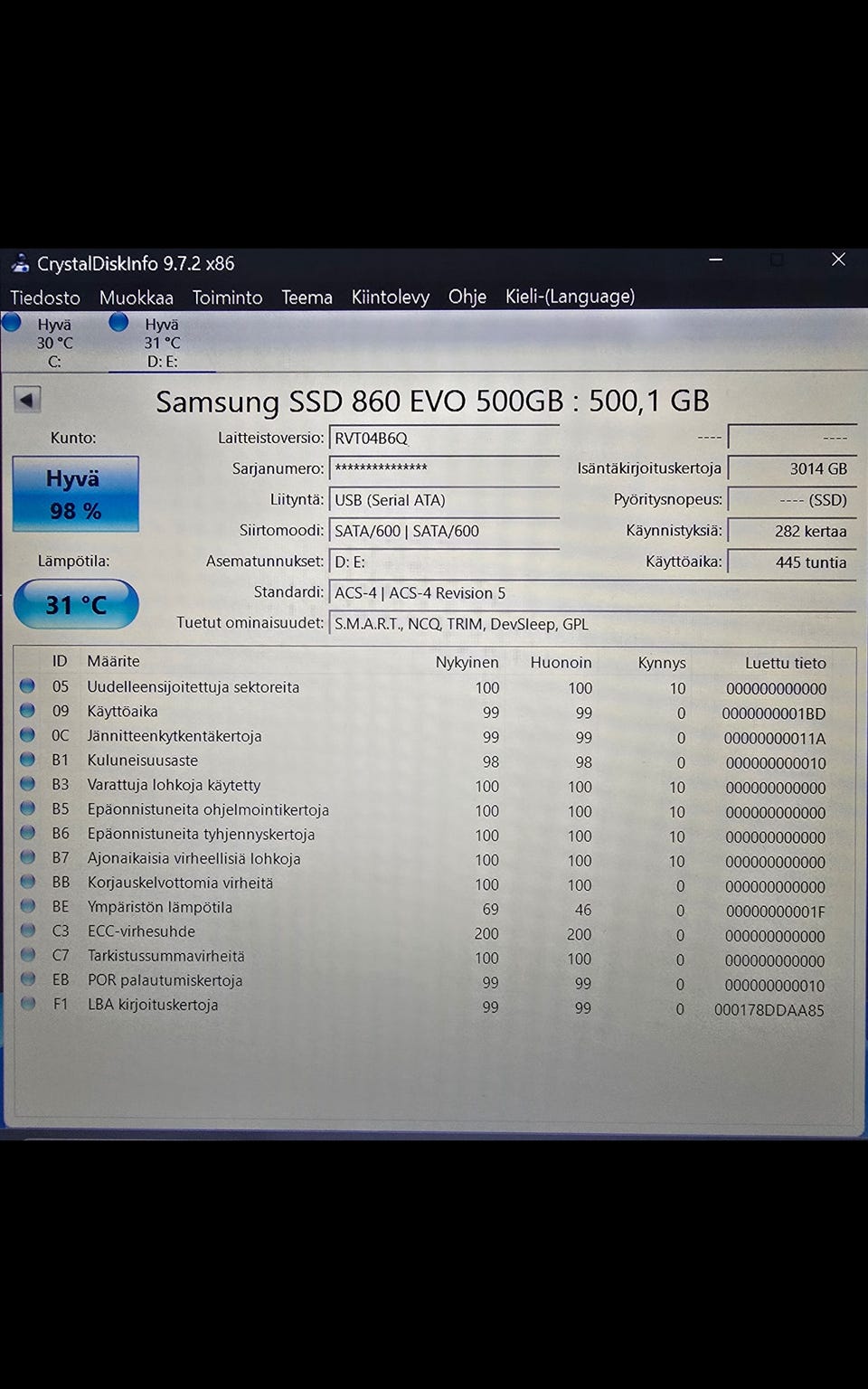Click the Standardi field ACS-4 Revision 5

[592, 593]
